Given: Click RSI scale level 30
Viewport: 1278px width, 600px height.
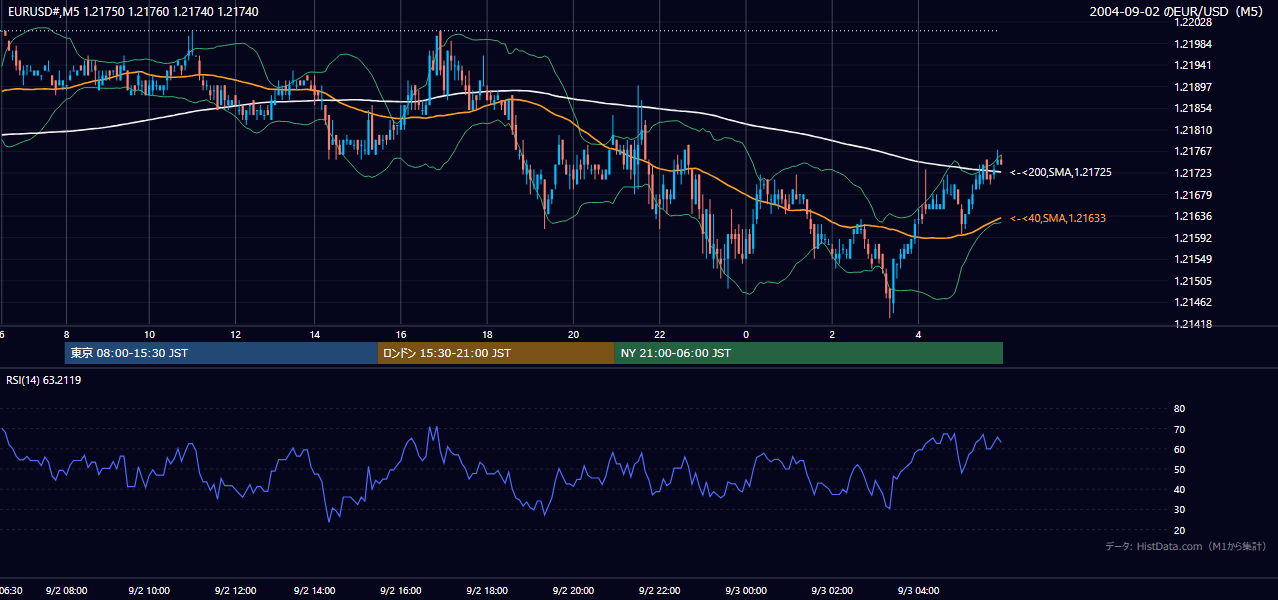Looking at the screenshot, I should click(1179, 509).
